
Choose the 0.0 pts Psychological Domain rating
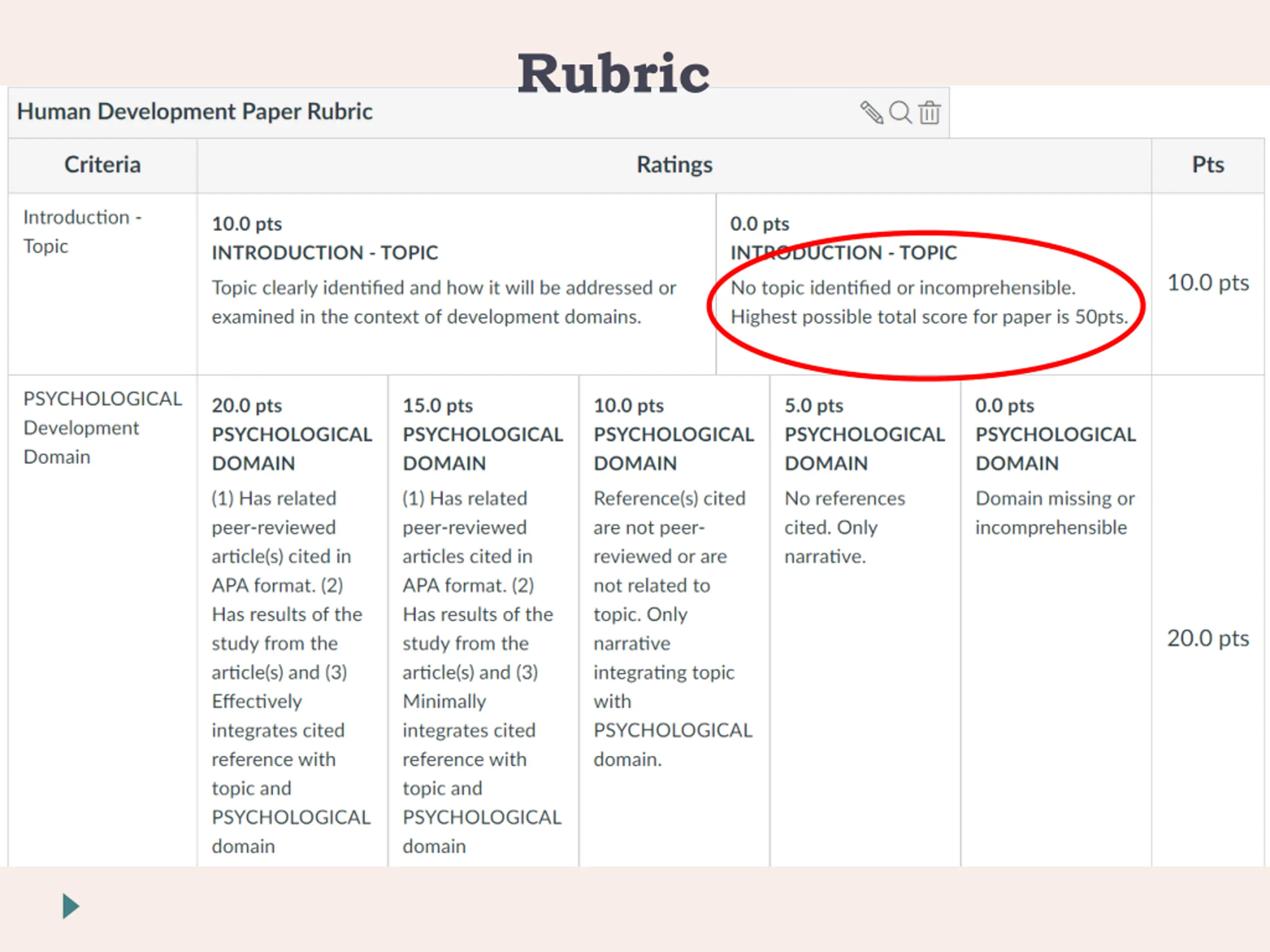click(1056, 621)
